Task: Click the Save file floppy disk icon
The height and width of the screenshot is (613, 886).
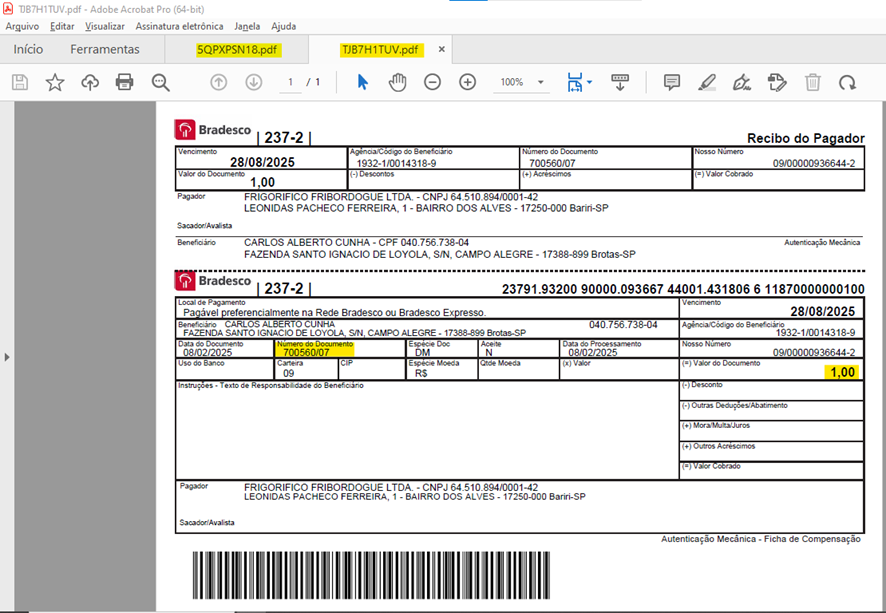Action: [20, 82]
